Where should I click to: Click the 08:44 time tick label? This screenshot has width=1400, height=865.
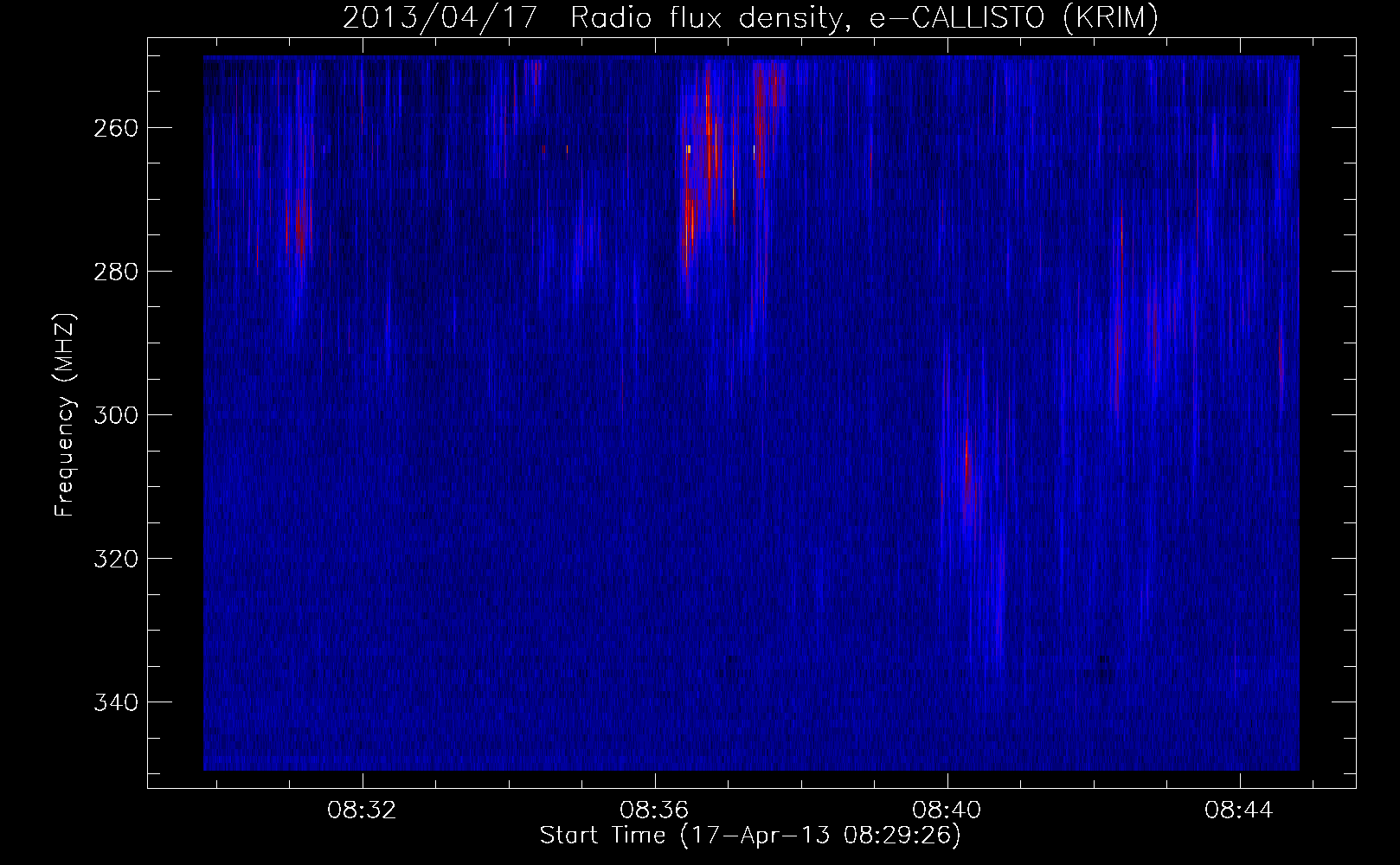point(1241,811)
